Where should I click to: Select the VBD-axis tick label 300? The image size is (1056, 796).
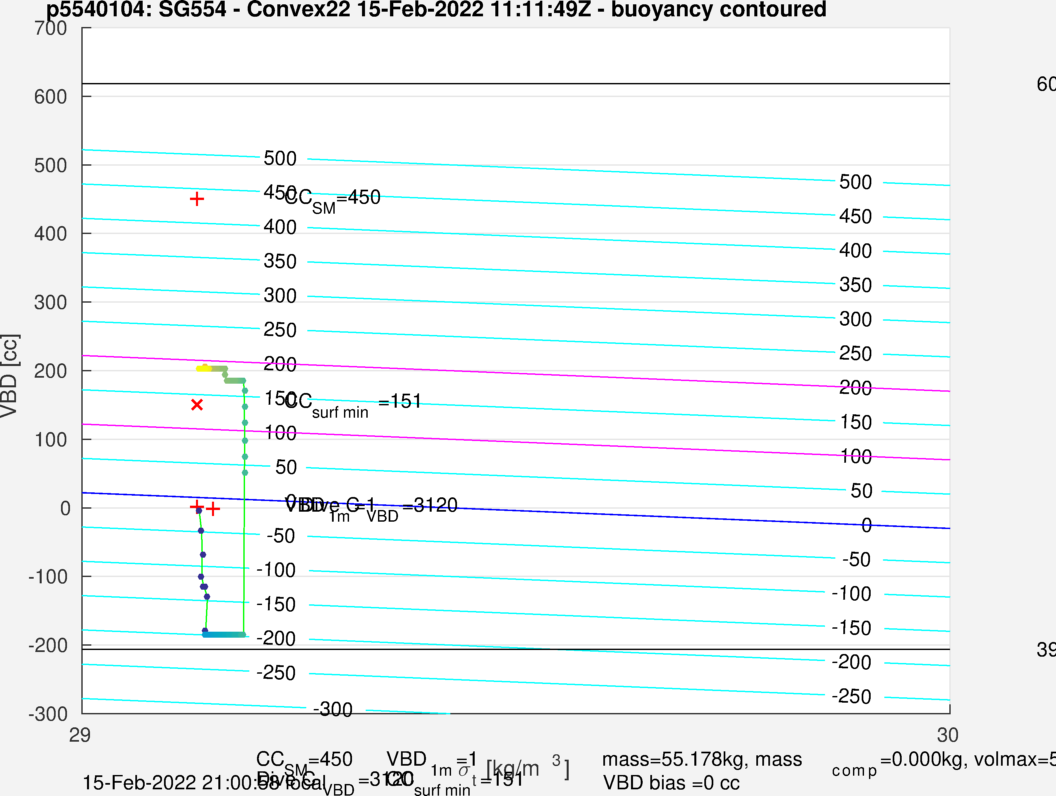(x=51, y=303)
